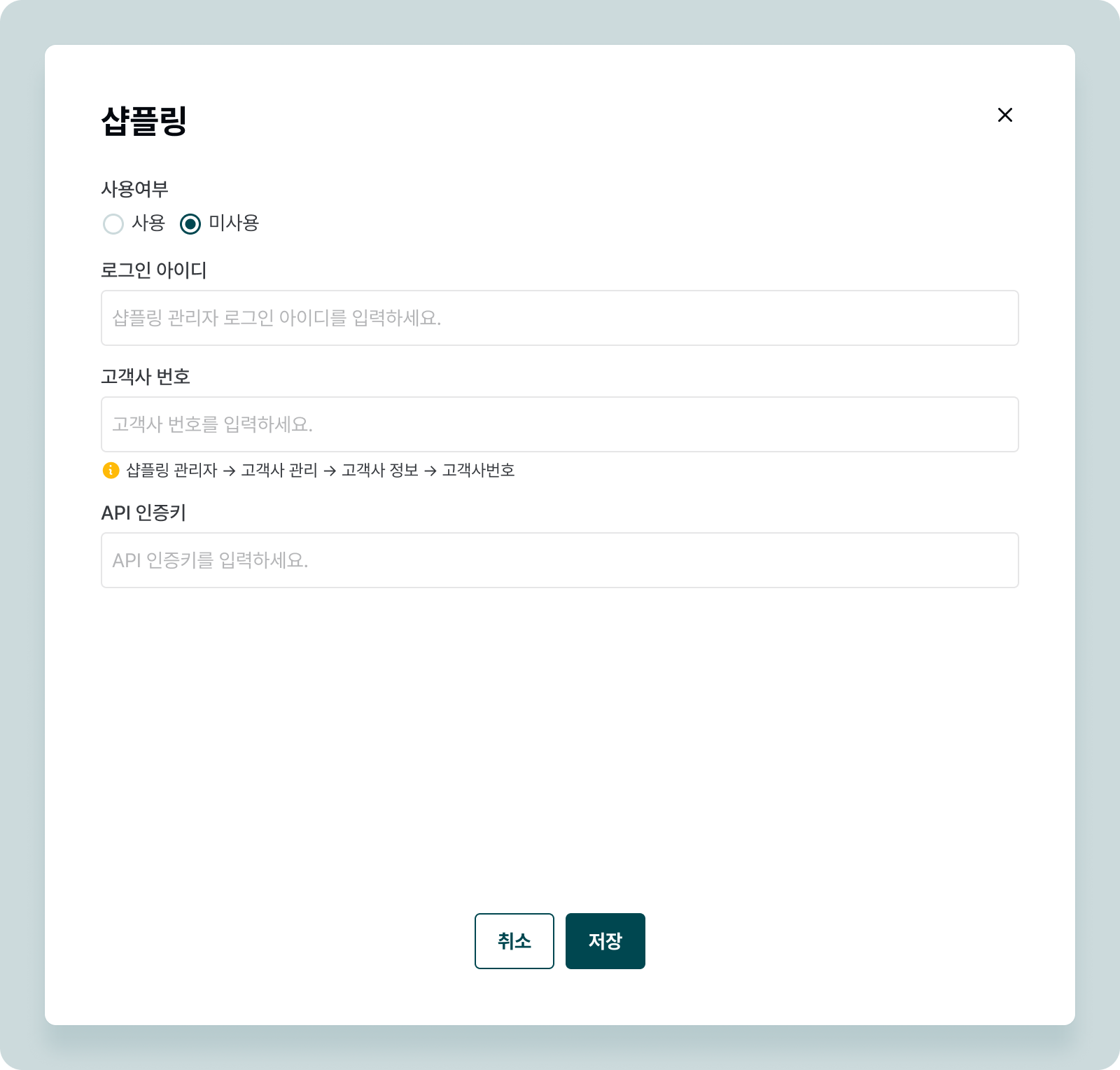The image size is (1120, 1070).
Task: Click the 사용 text label beside its radio
Action: click(x=148, y=223)
